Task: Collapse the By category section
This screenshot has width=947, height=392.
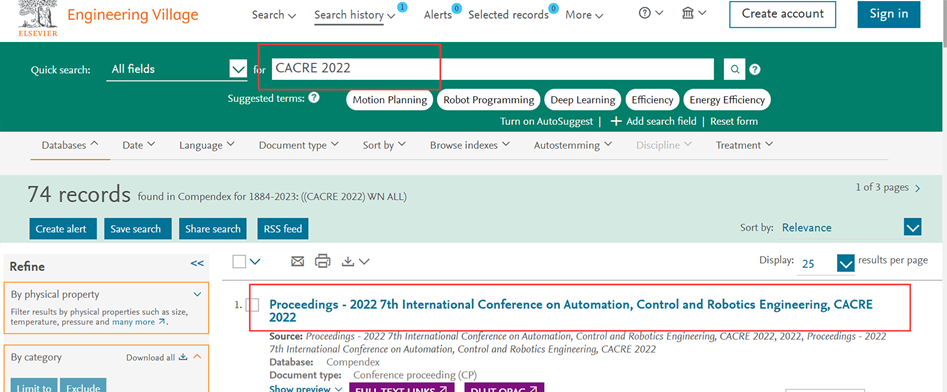Action: point(197,357)
